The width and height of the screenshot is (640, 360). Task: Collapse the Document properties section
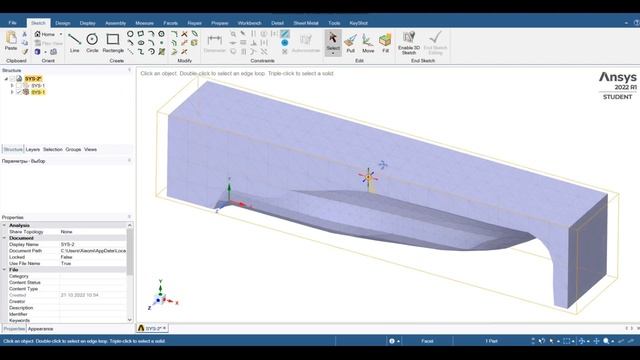point(4,238)
